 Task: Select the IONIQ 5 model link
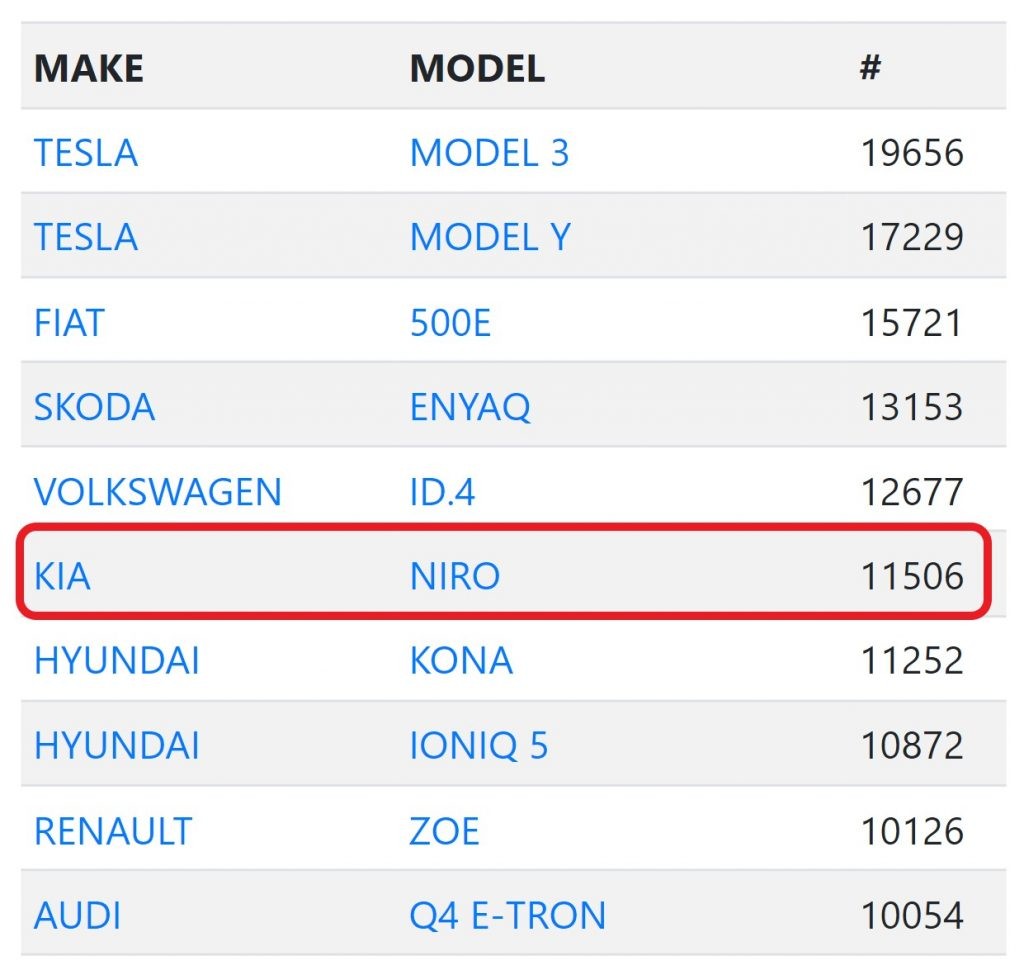[x=479, y=746]
